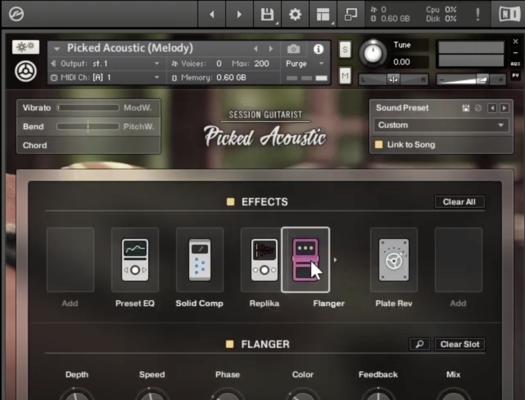Expand instrument name dropdown arrow
The height and width of the screenshot is (400, 525).
[x=57, y=49]
